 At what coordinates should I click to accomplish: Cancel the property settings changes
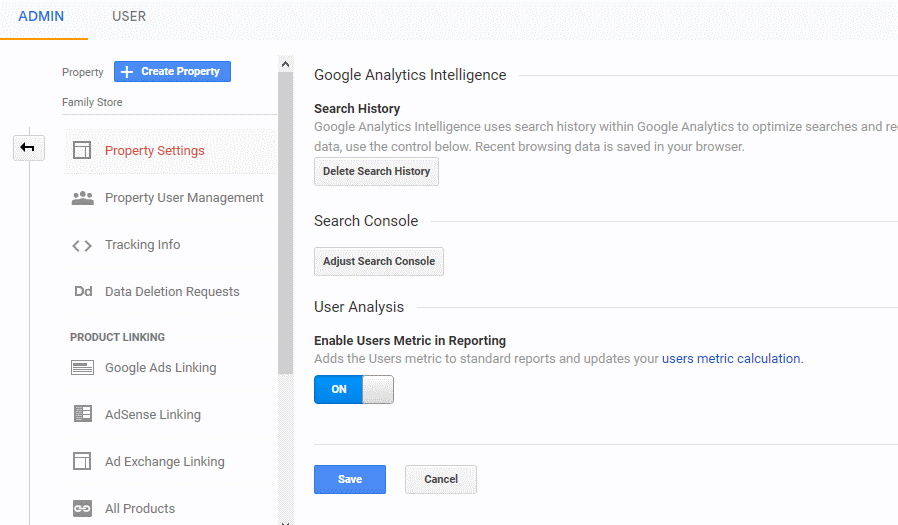pyautogui.click(x=441, y=479)
